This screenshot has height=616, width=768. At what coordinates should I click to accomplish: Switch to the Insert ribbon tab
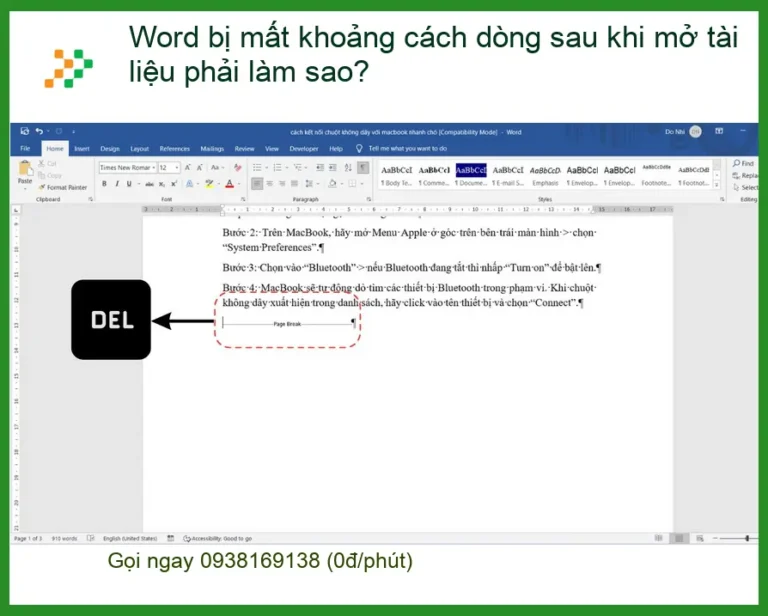(82, 149)
